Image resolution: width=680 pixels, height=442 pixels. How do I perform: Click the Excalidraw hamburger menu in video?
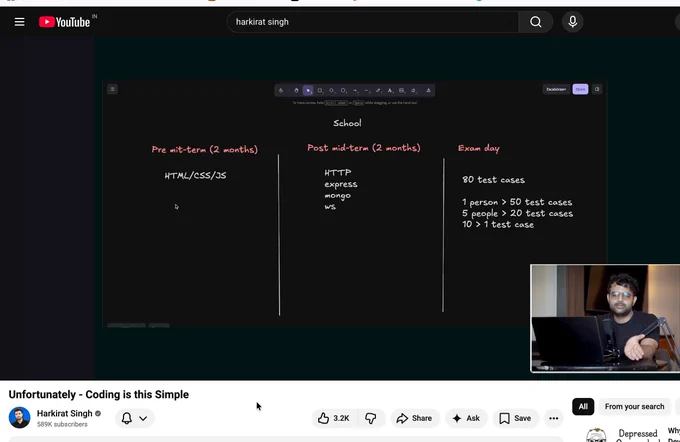click(112, 89)
